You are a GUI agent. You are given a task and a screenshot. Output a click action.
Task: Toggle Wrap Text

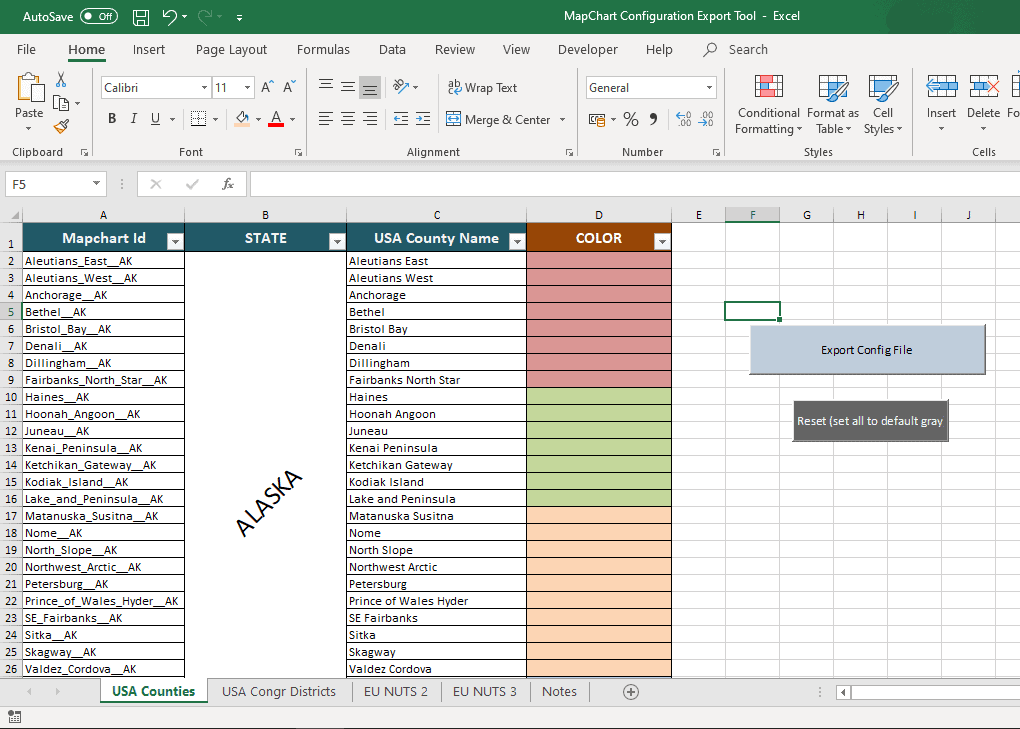482,87
